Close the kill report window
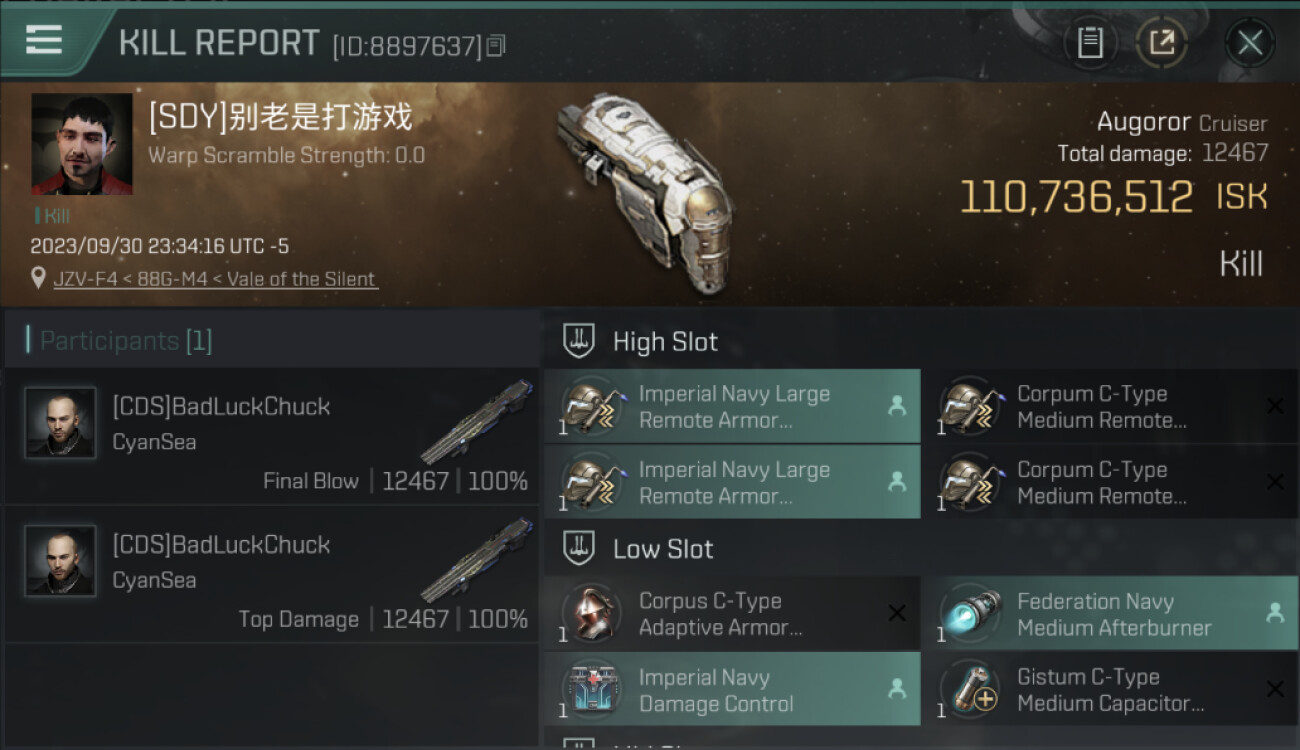1300x750 pixels. (1249, 42)
